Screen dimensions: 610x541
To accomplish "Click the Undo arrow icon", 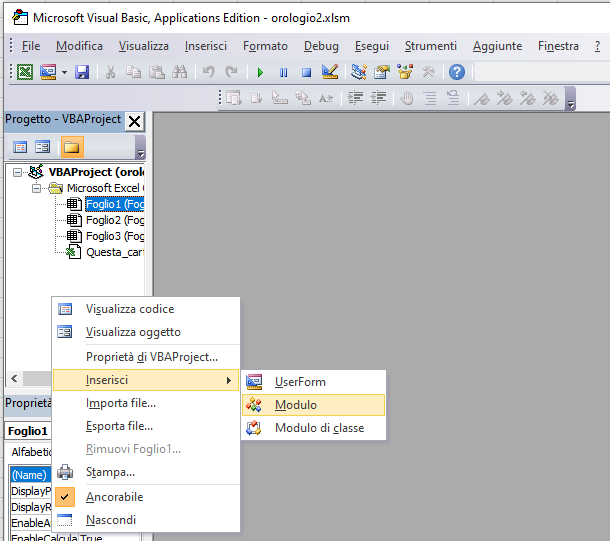I will (x=209, y=72).
